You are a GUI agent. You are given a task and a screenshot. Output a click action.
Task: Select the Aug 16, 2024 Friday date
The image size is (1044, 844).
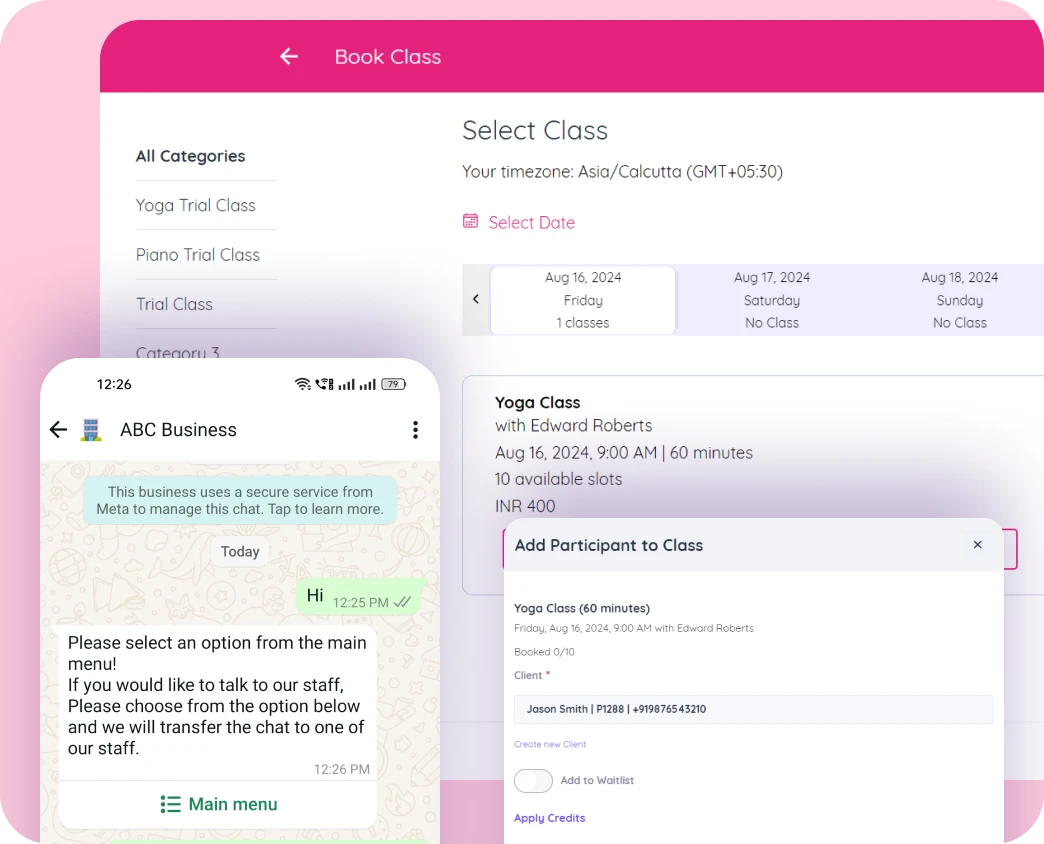[583, 300]
